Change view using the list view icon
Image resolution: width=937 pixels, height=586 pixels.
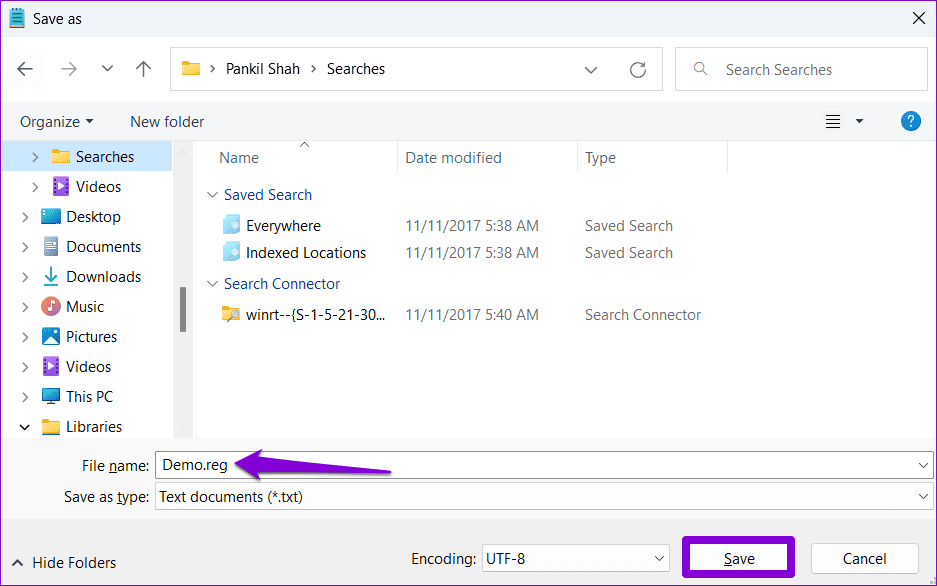click(x=833, y=121)
